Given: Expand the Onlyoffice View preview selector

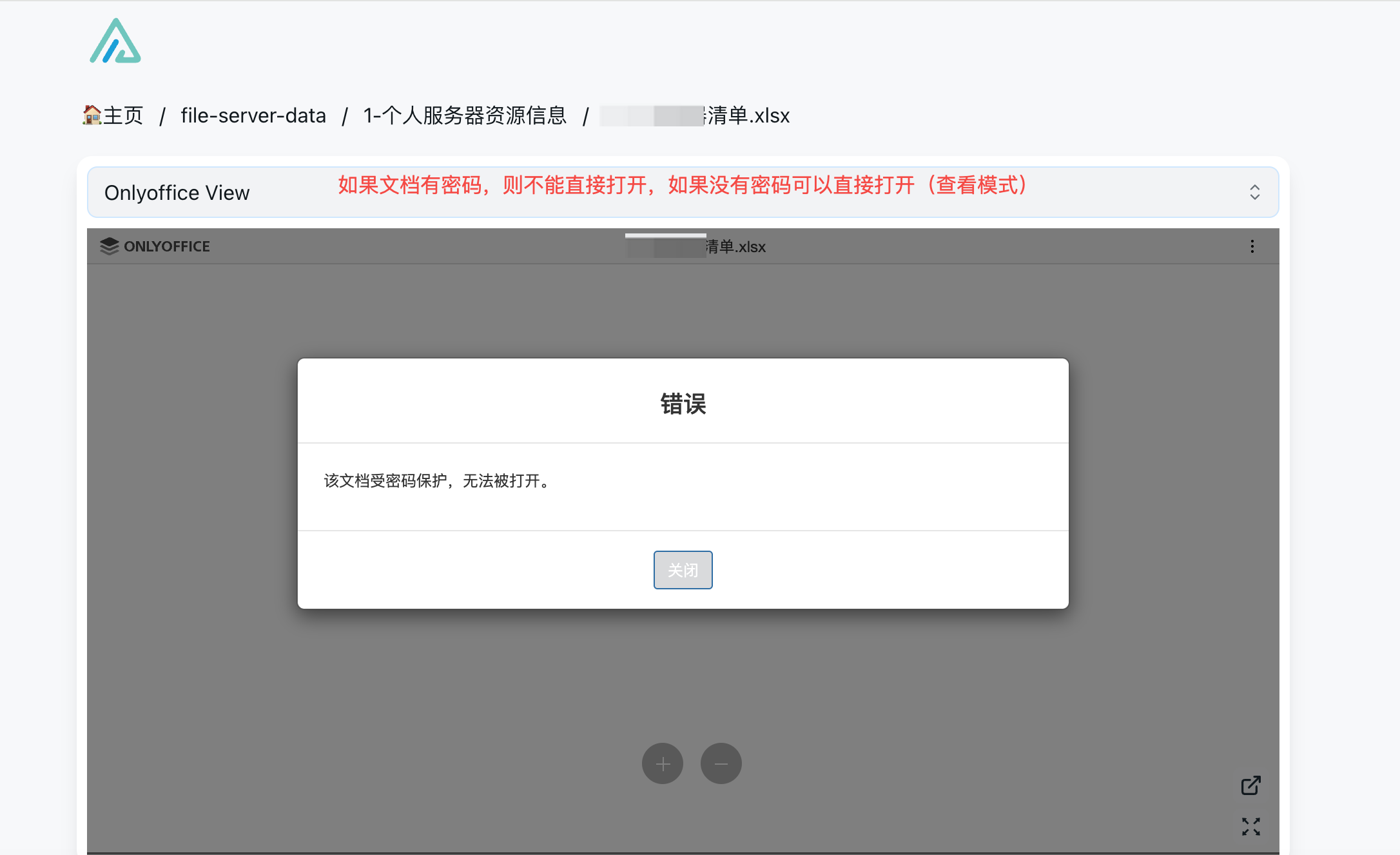Looking at the screenshot, I should [x=177, y=193].
